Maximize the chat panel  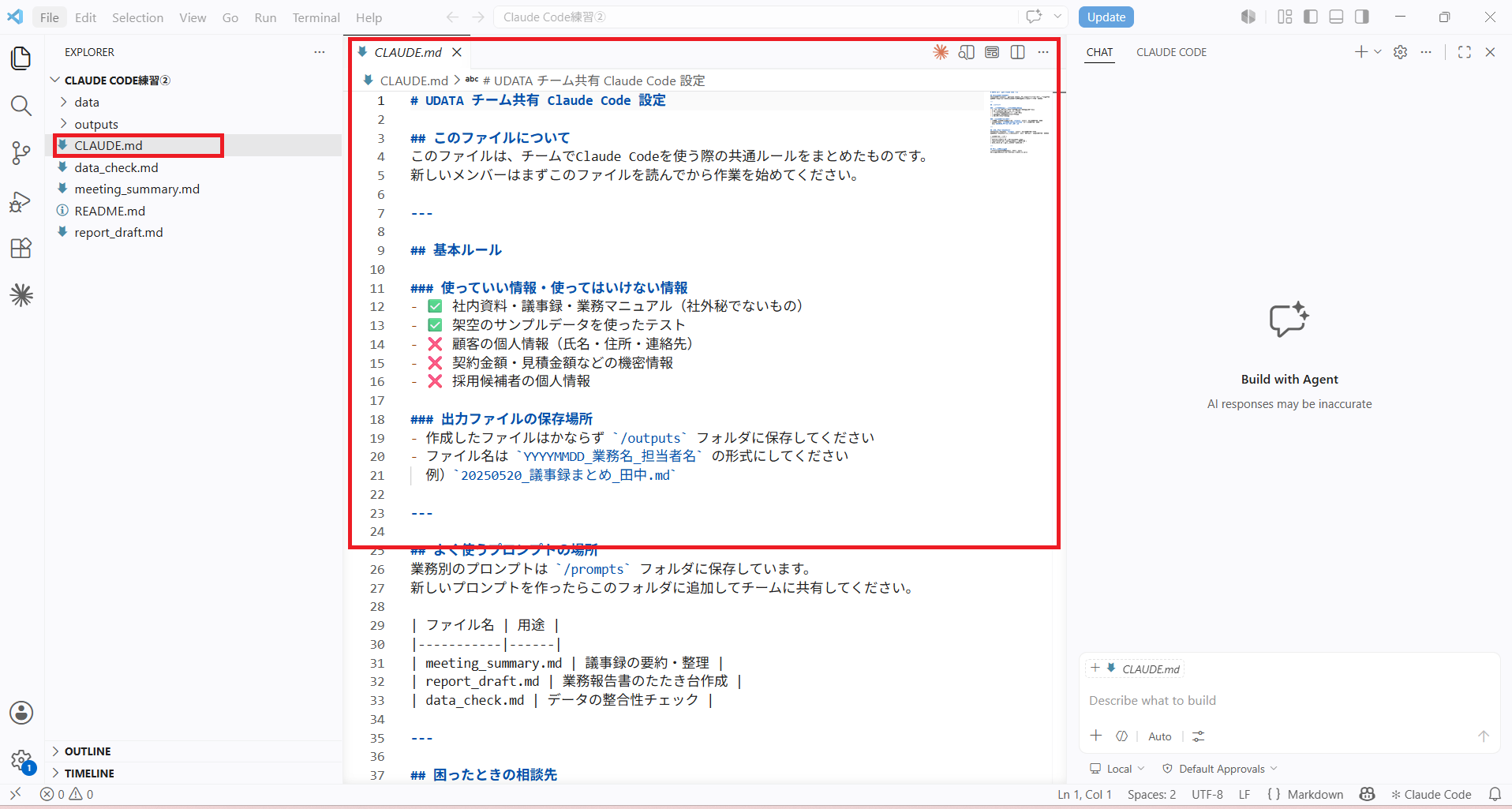click(1465, 52)
